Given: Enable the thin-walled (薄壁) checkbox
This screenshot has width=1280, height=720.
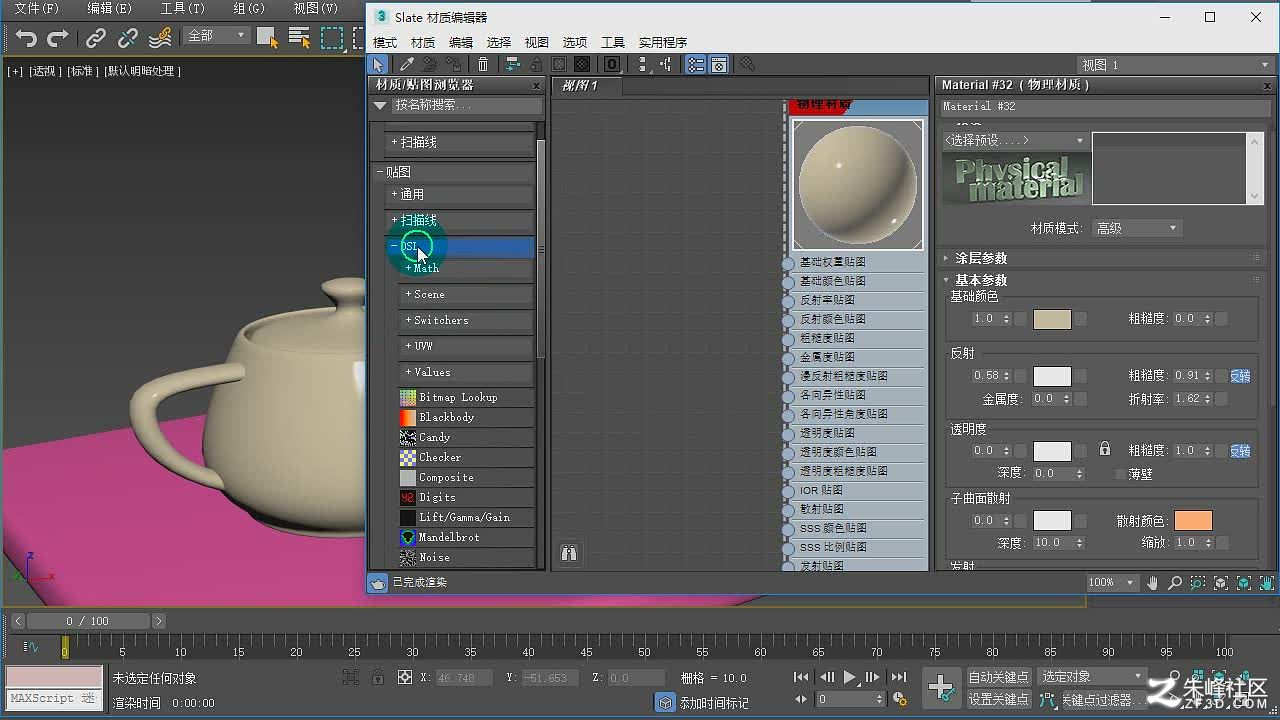Looking at the screenshot, I should pyautogui.click(x=1119, y=474).
